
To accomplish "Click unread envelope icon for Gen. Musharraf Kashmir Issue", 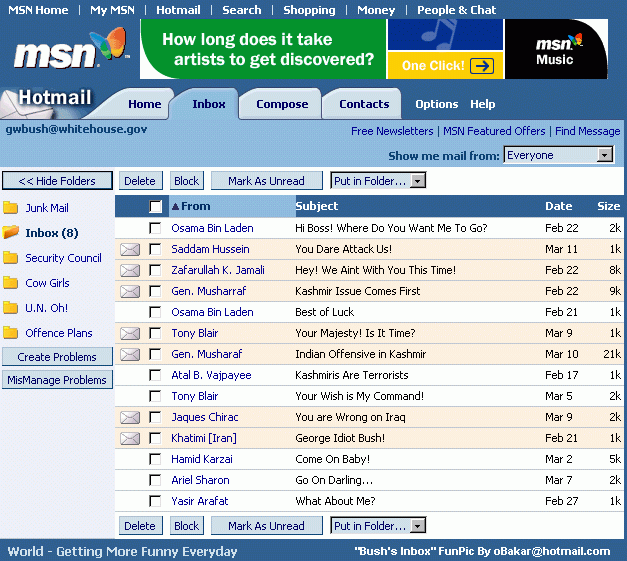I will [x=130, y=291].
